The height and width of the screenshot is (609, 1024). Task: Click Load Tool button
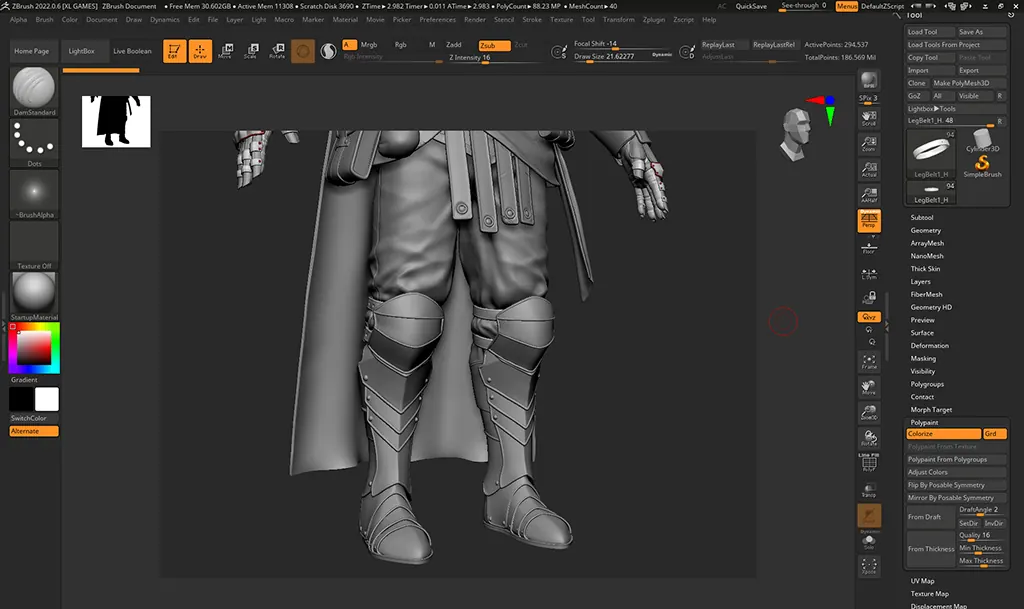(x=929, y=32)
